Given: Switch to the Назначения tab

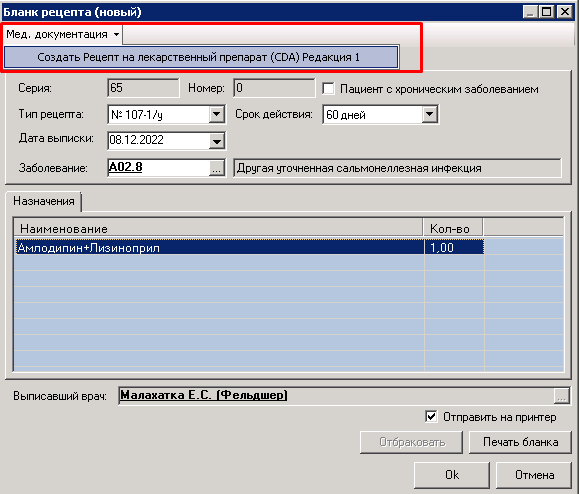Looking at the screenshot, I should pos(44,201).
